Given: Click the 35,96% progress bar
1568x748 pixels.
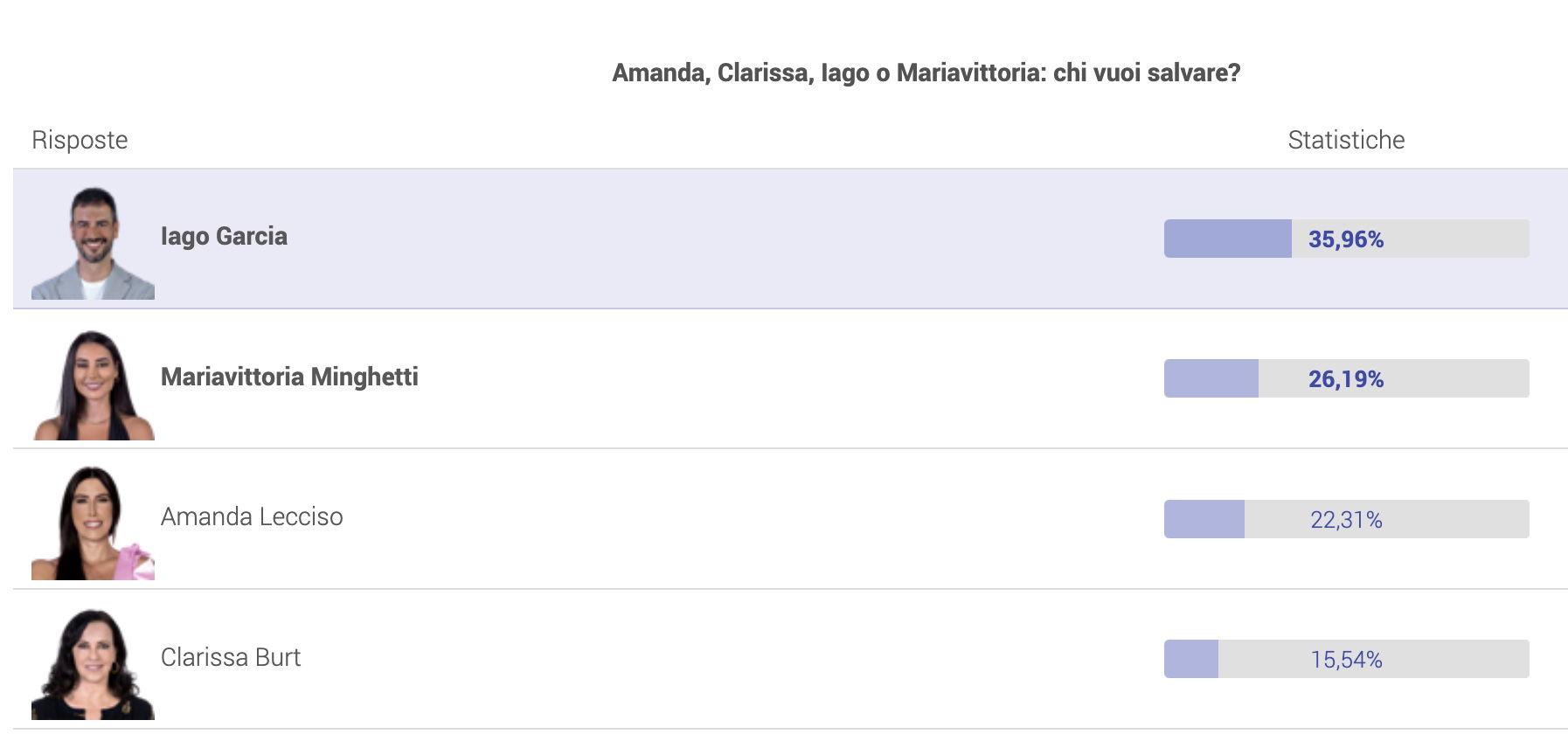Looking at the screenshot, I should (1346, 239).
